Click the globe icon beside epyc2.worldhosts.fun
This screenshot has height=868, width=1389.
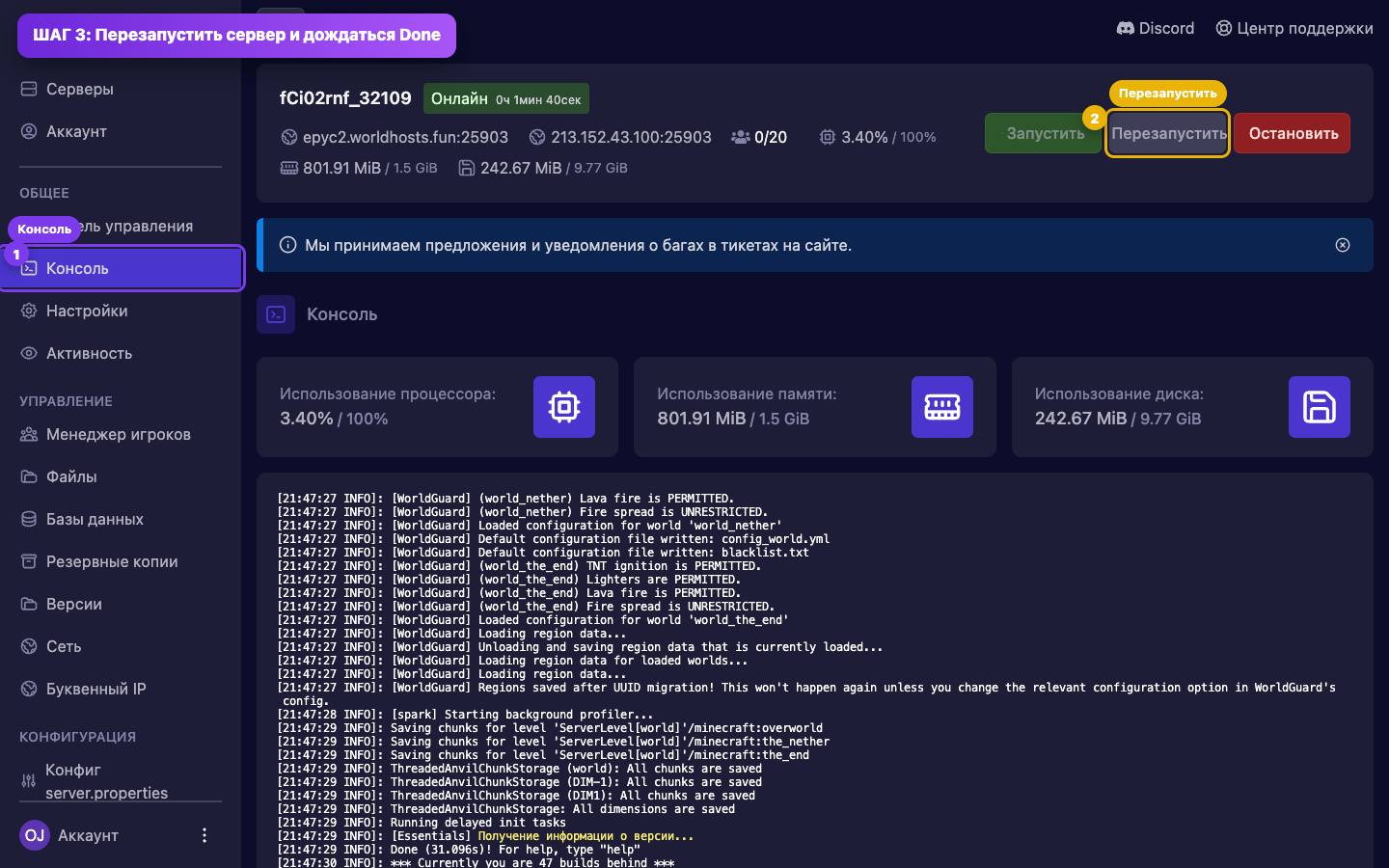[288, 137]
